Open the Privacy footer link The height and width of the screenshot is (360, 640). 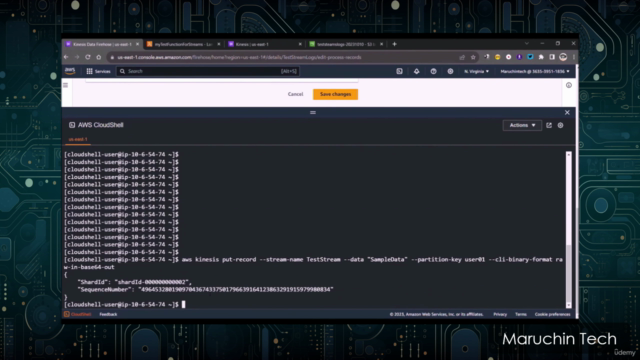click(500, 314)
